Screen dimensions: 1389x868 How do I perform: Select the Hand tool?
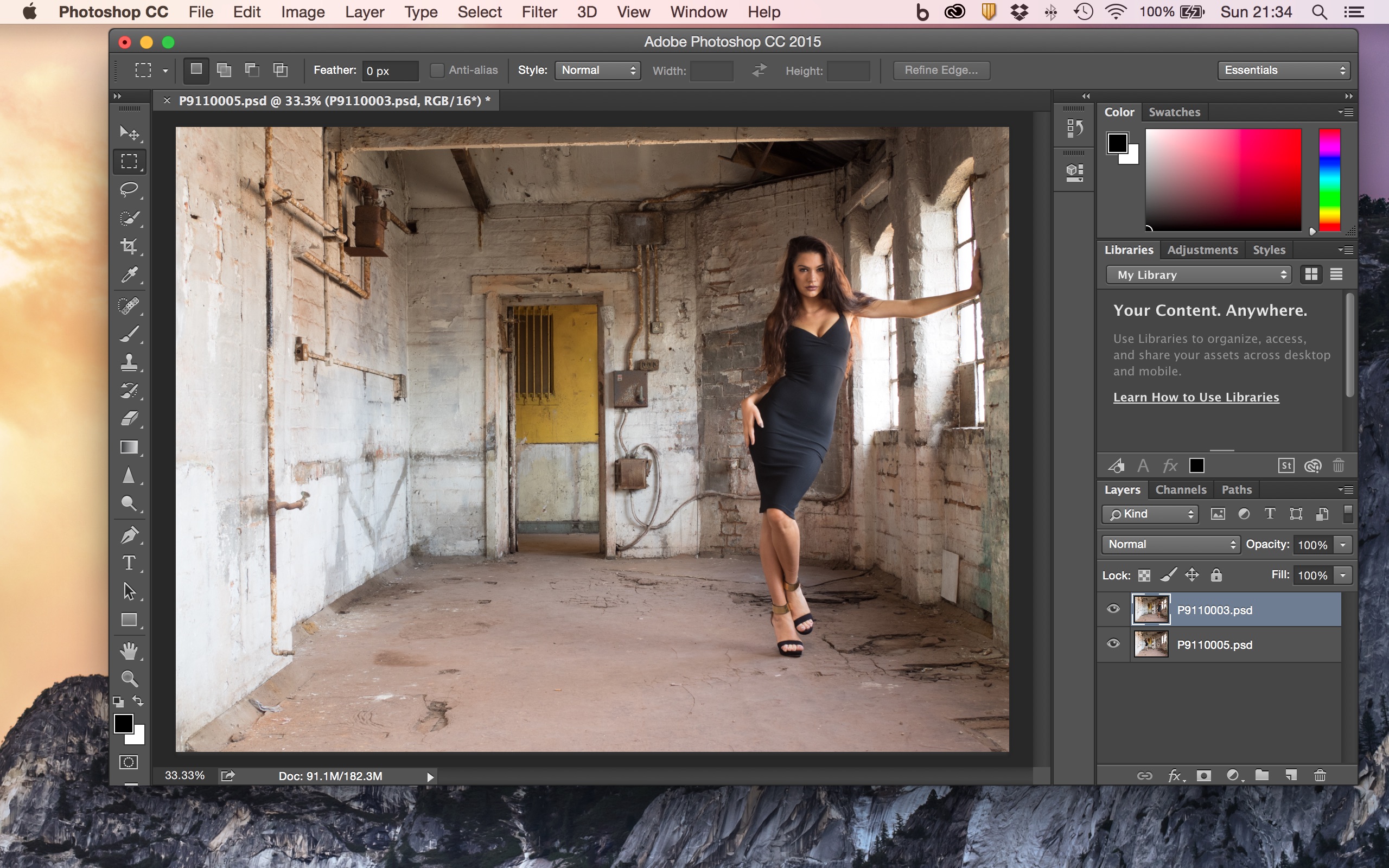click(129, 650)
